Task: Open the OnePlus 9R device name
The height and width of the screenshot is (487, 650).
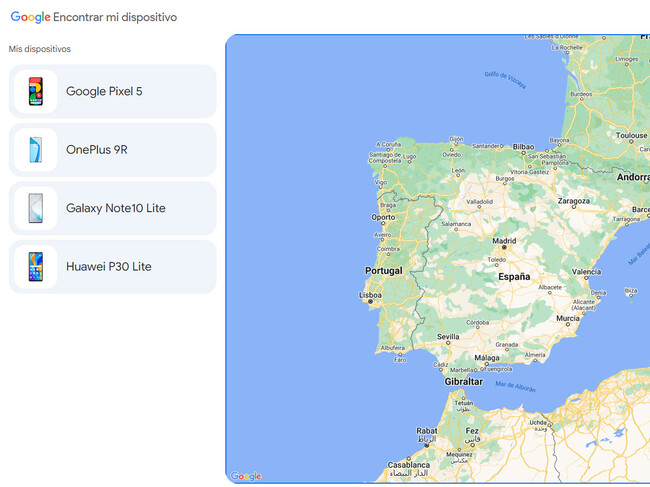Action: 97,150
